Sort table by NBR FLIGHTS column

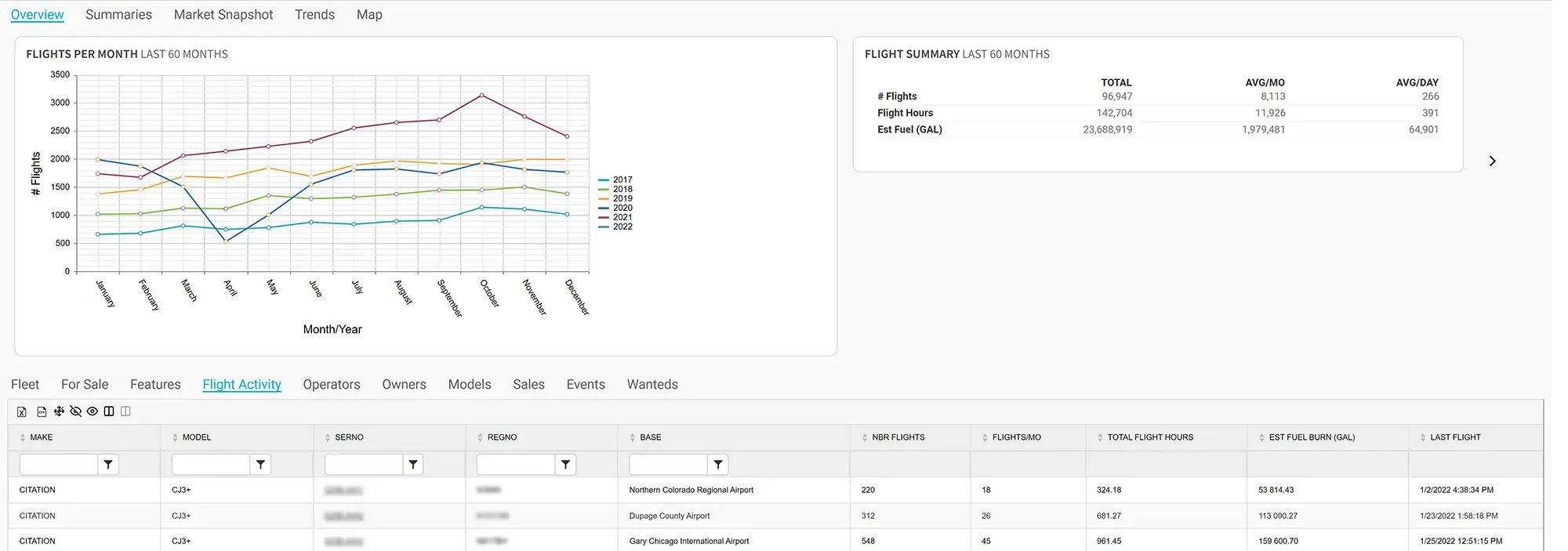click(x=898, y=437)
